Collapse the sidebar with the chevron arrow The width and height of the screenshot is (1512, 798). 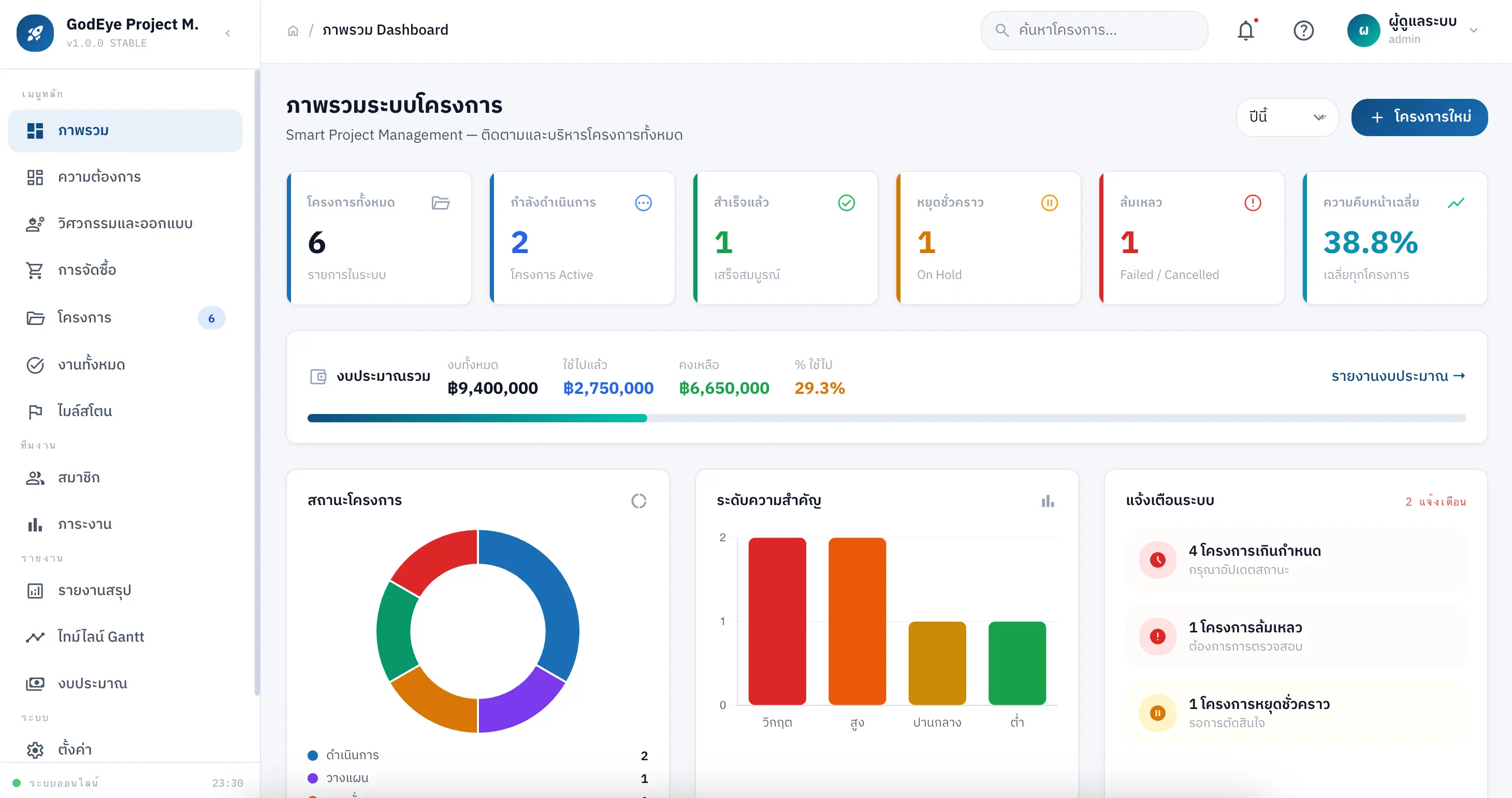click(228, 33)
